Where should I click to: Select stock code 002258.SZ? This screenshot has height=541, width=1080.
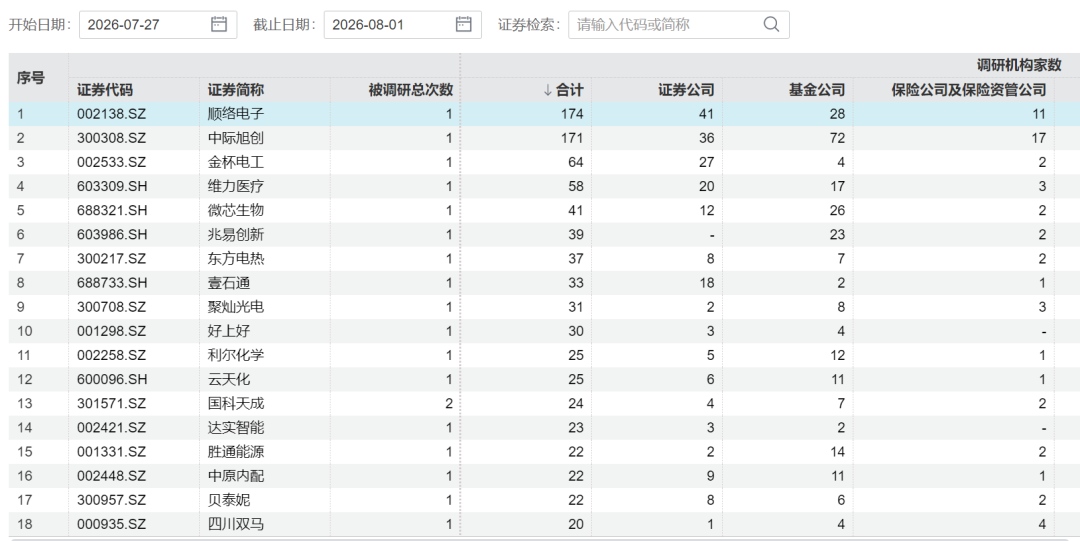click(x=112, y=356)
